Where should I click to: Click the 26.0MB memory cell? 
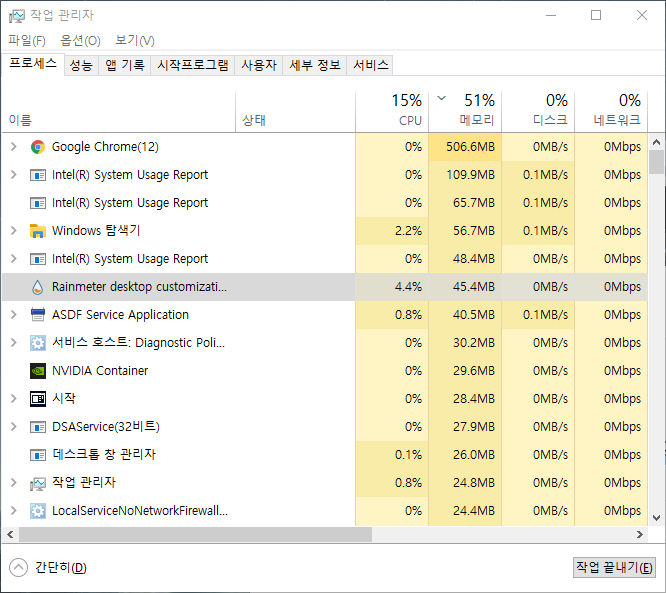[465, 455]
